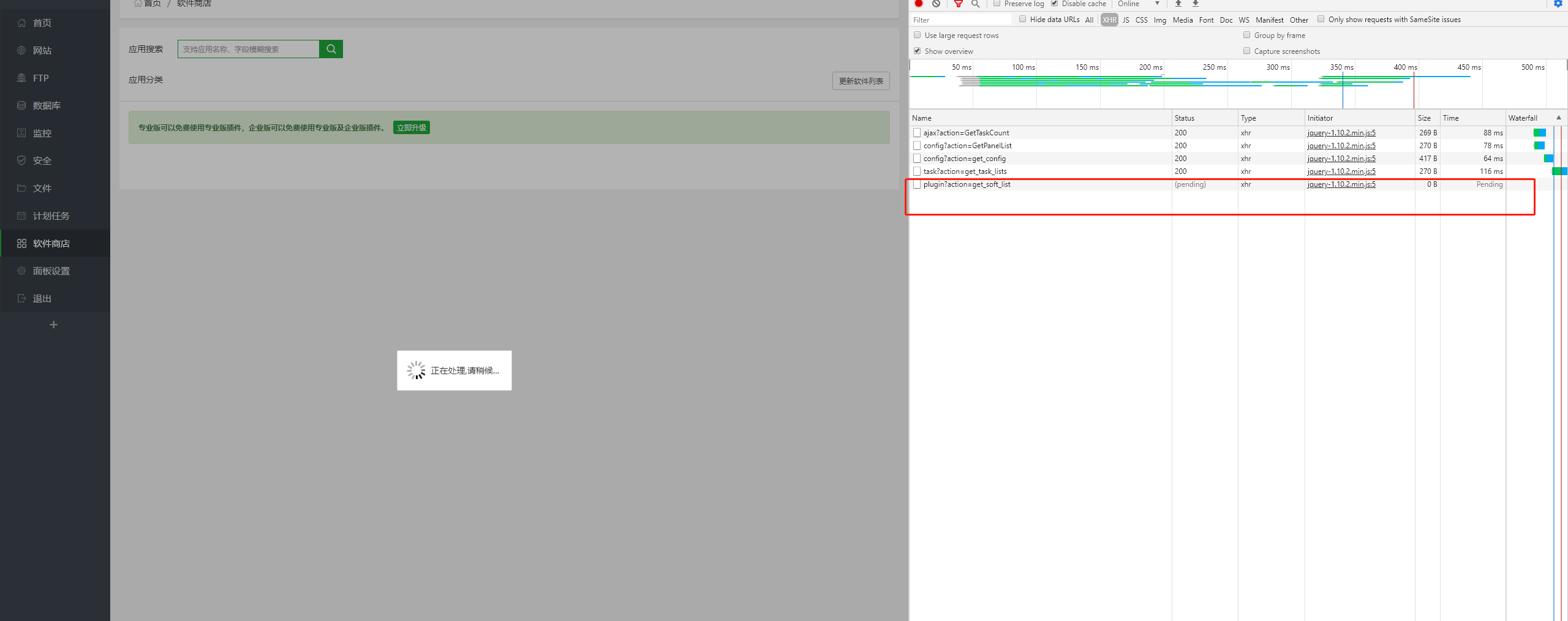The width and height of the screenshot is (1568, 621).
Task: Sort by the Time column header
Action: pyautogui.click(x=1472, y=118)
